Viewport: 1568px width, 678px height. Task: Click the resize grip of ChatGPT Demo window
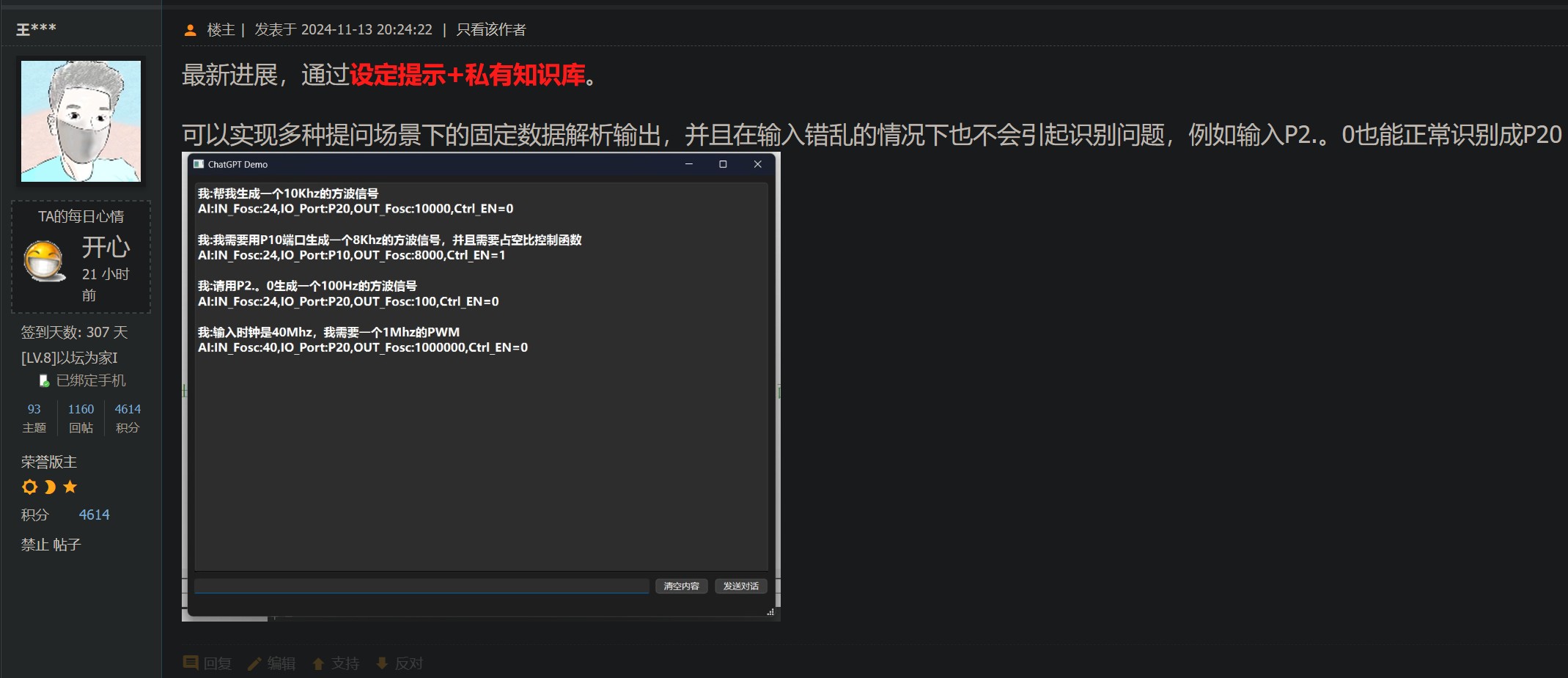tap(770, 612)
